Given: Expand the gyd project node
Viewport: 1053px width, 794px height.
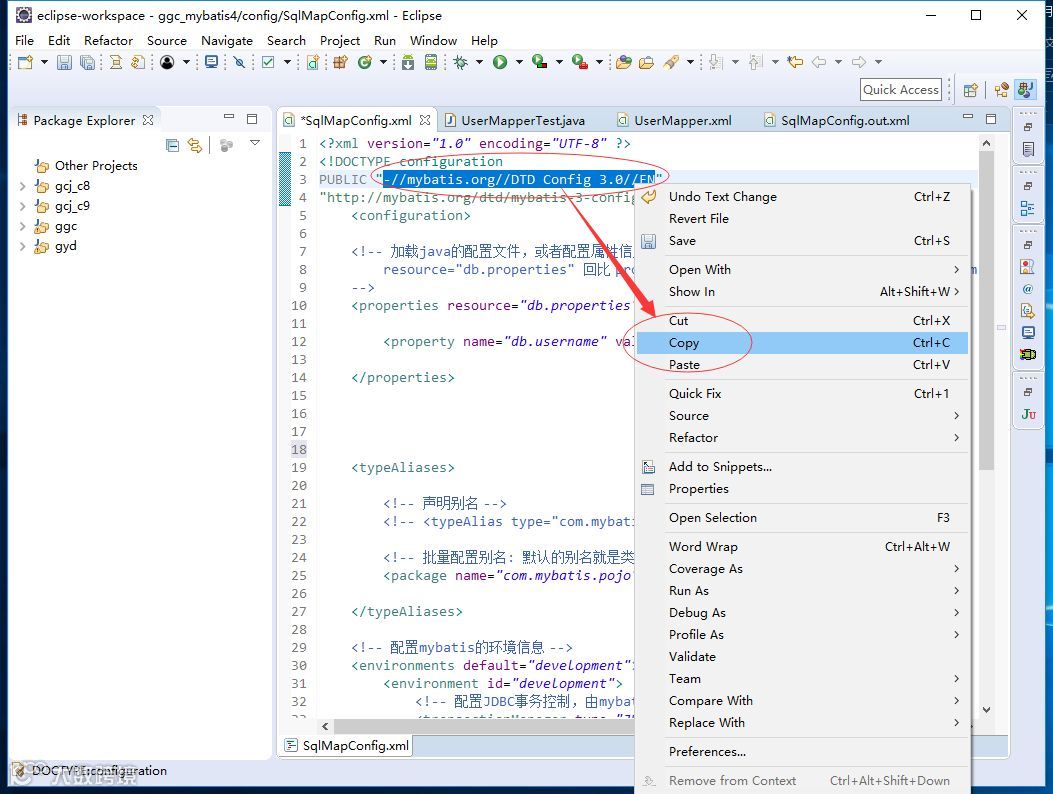Looking at the screenshot, I should pos(22,247).
